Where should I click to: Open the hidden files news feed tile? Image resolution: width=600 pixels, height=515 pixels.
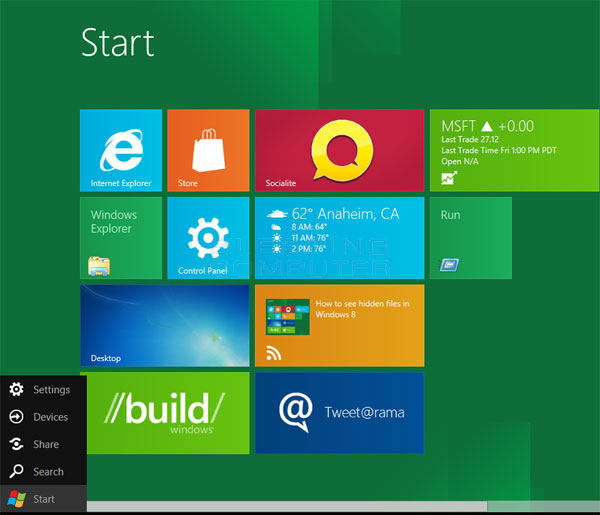pyautogui.click(x=339, y=326)
